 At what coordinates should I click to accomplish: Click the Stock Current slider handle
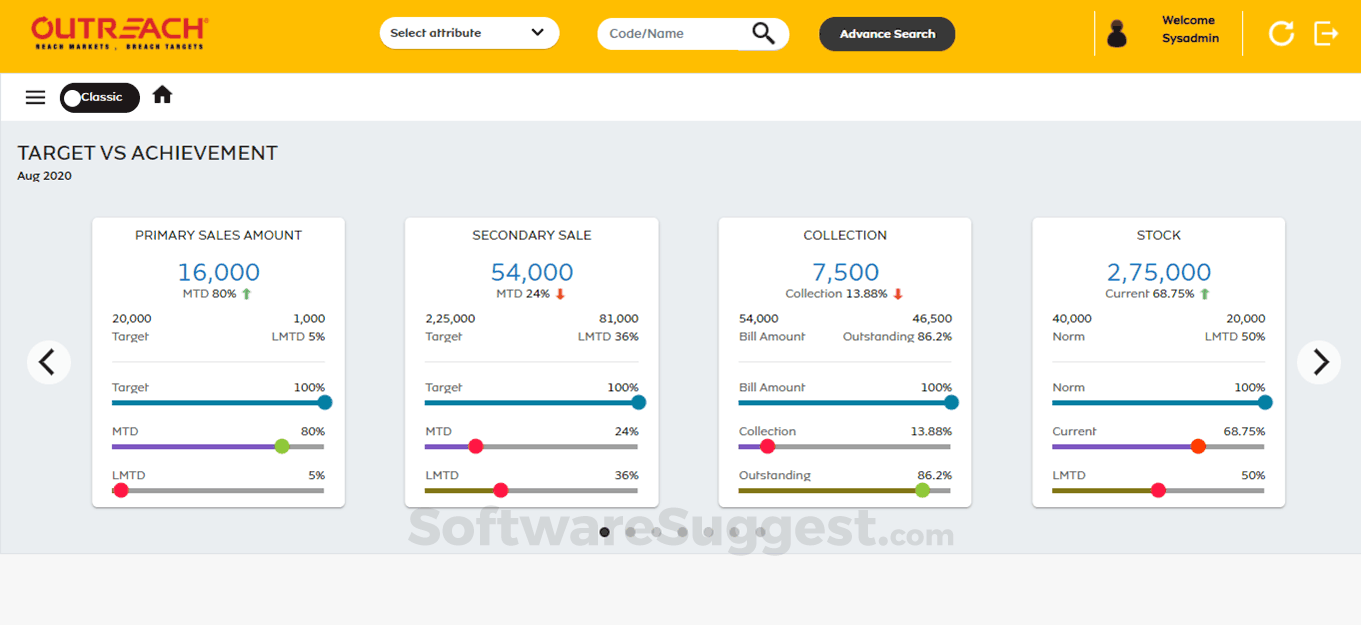1198,446
